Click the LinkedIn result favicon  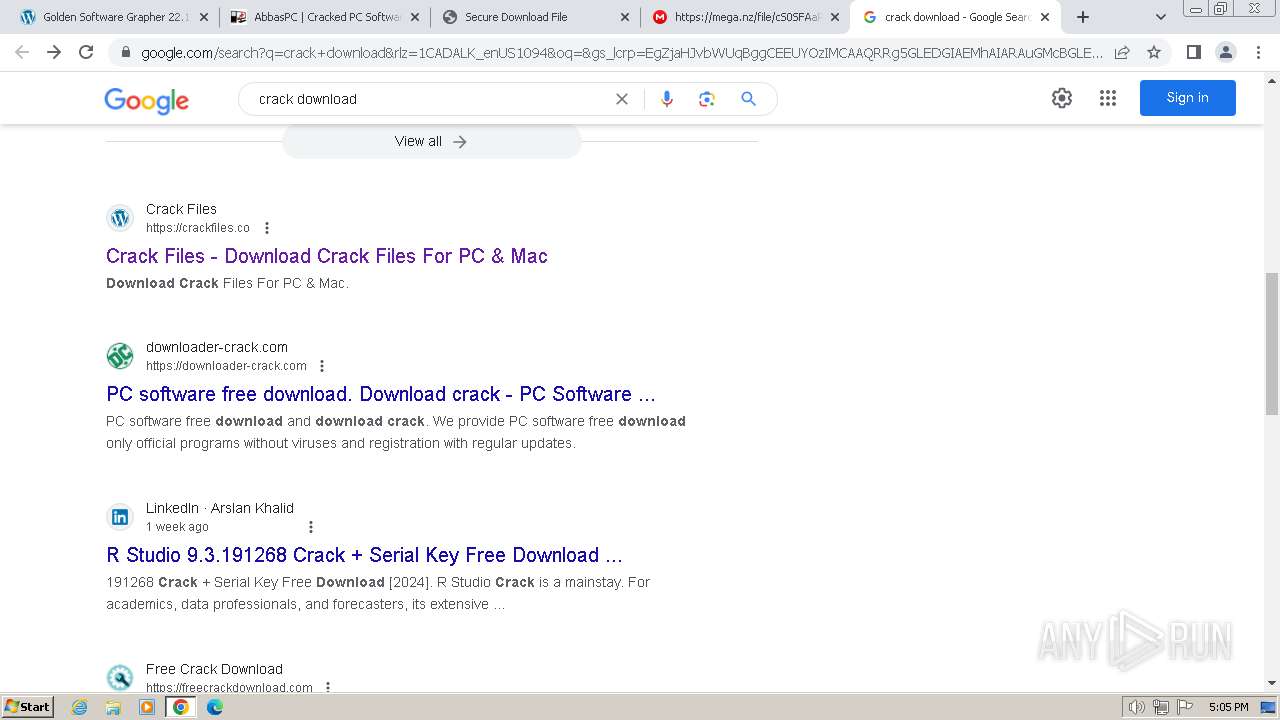click(x=120, y=517)
